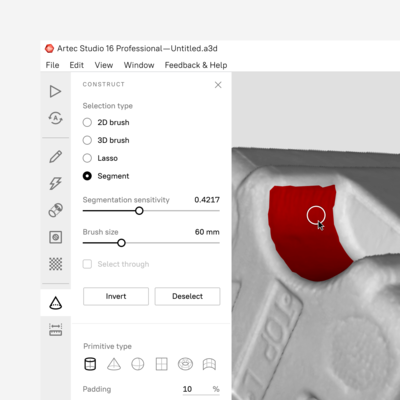Click the Artec Studio red logo icon
This screenshot has width=400, height=400.
coord(49,49)
